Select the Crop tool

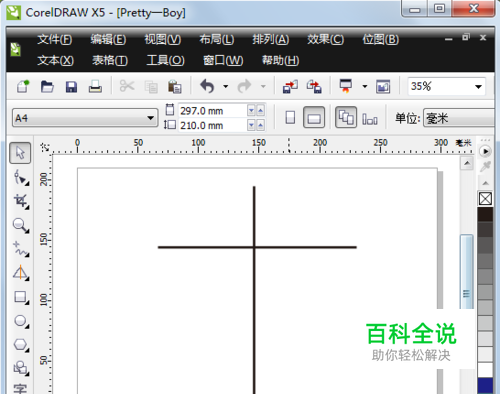click(x=21, y=201)
